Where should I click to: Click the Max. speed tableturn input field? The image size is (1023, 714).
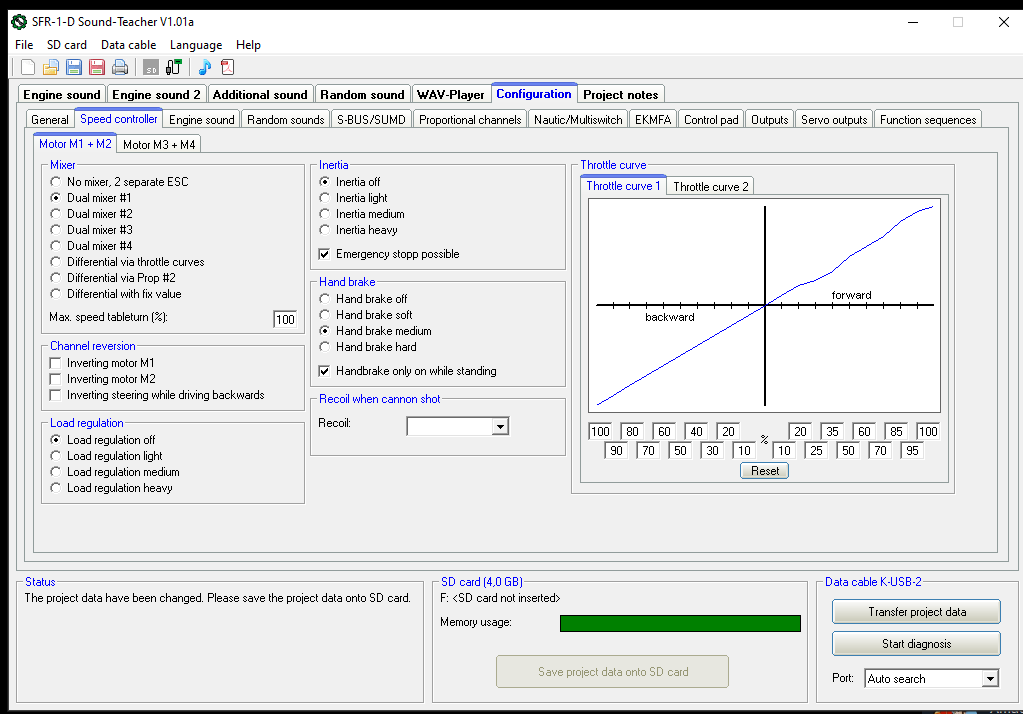(x=285, y=319)
